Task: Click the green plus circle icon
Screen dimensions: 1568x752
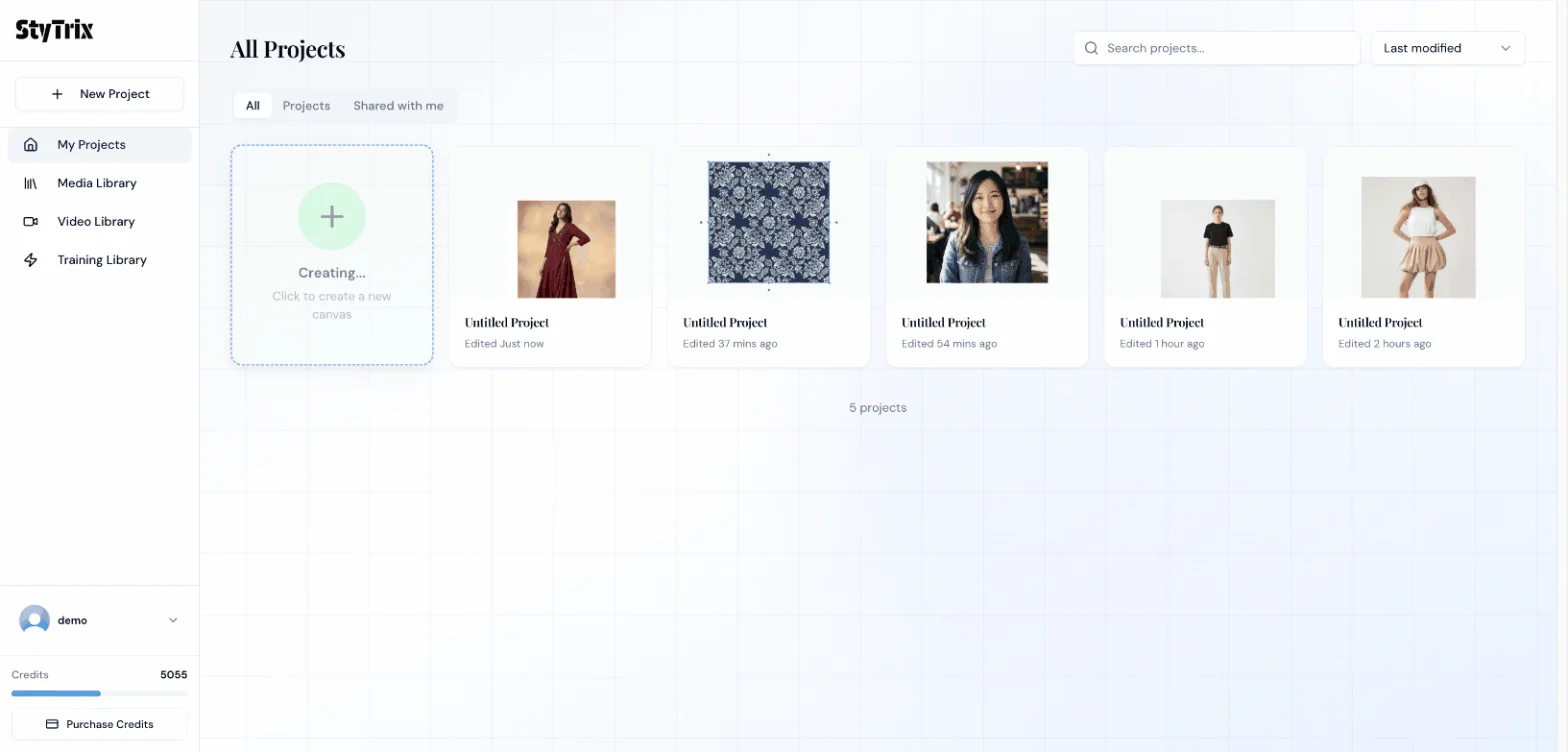Action: tap(332, 216)
